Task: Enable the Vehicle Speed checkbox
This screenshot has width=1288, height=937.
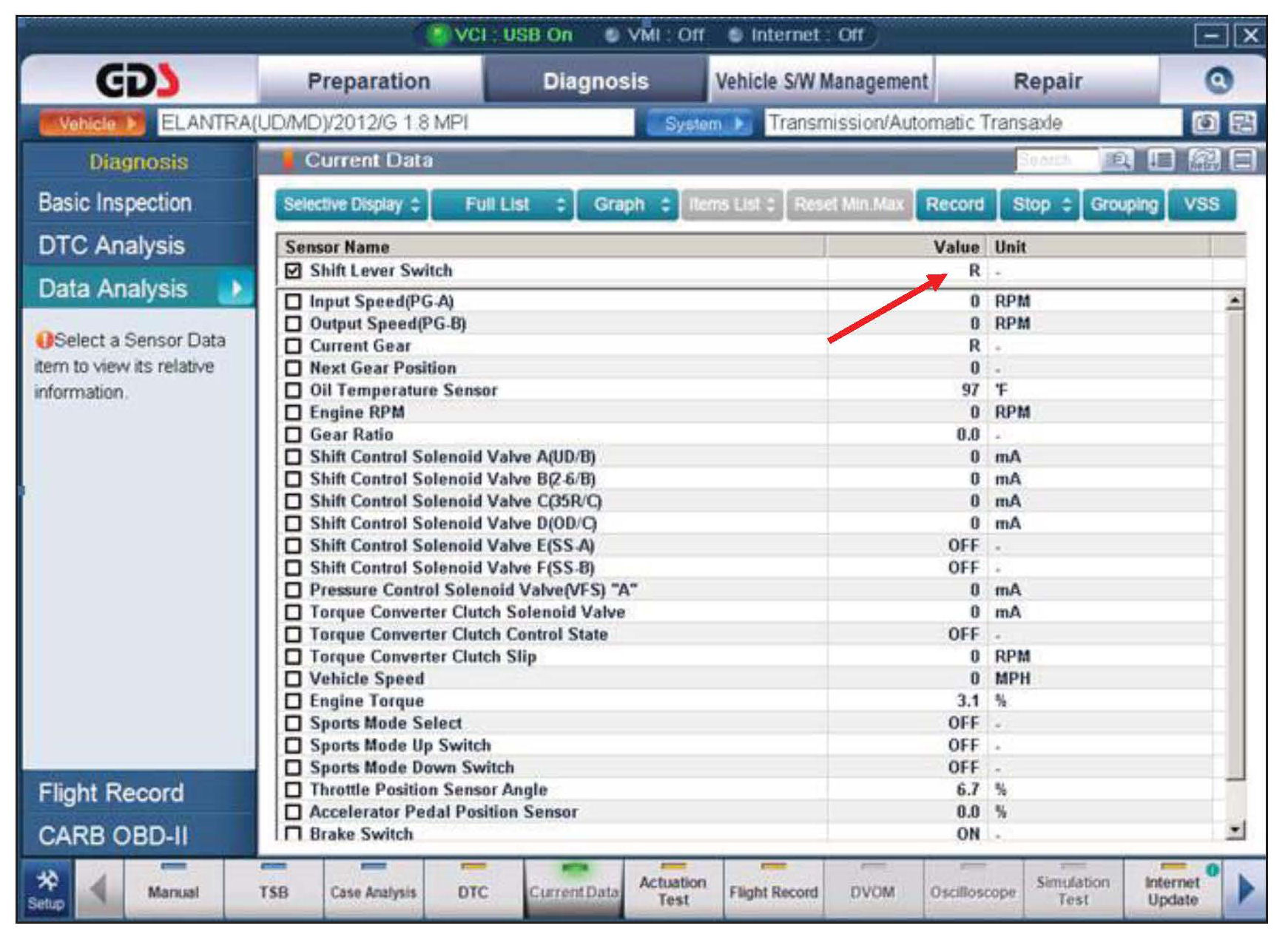Action: pos(294,679)
